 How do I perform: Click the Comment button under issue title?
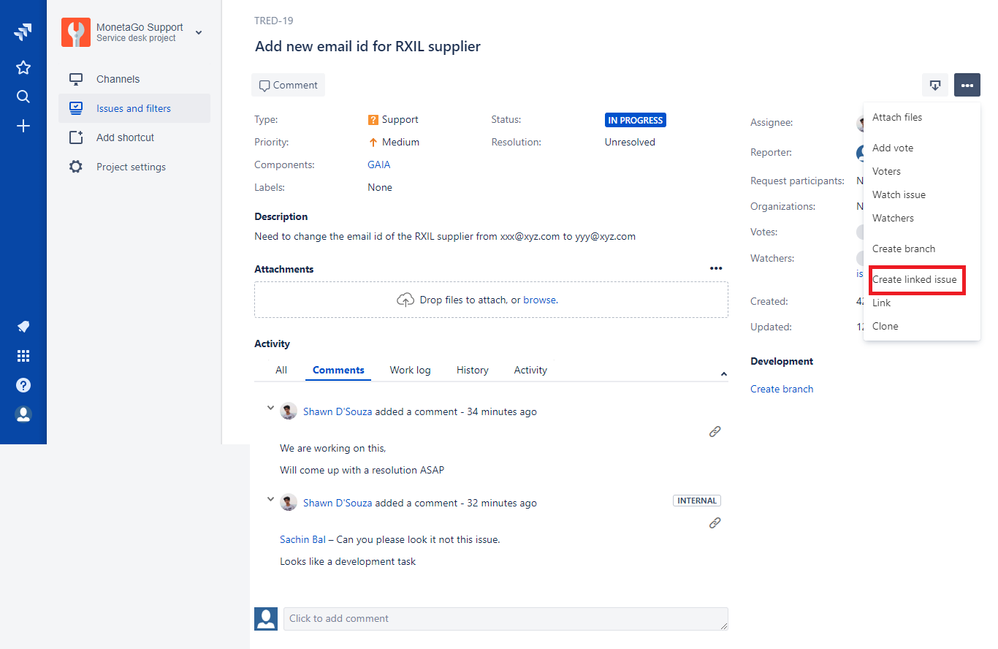click(288, 85)
